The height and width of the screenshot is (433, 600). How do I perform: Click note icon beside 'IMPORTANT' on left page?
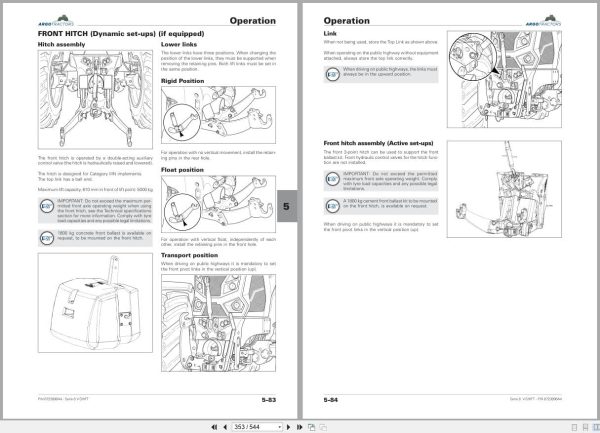(47, 206)
